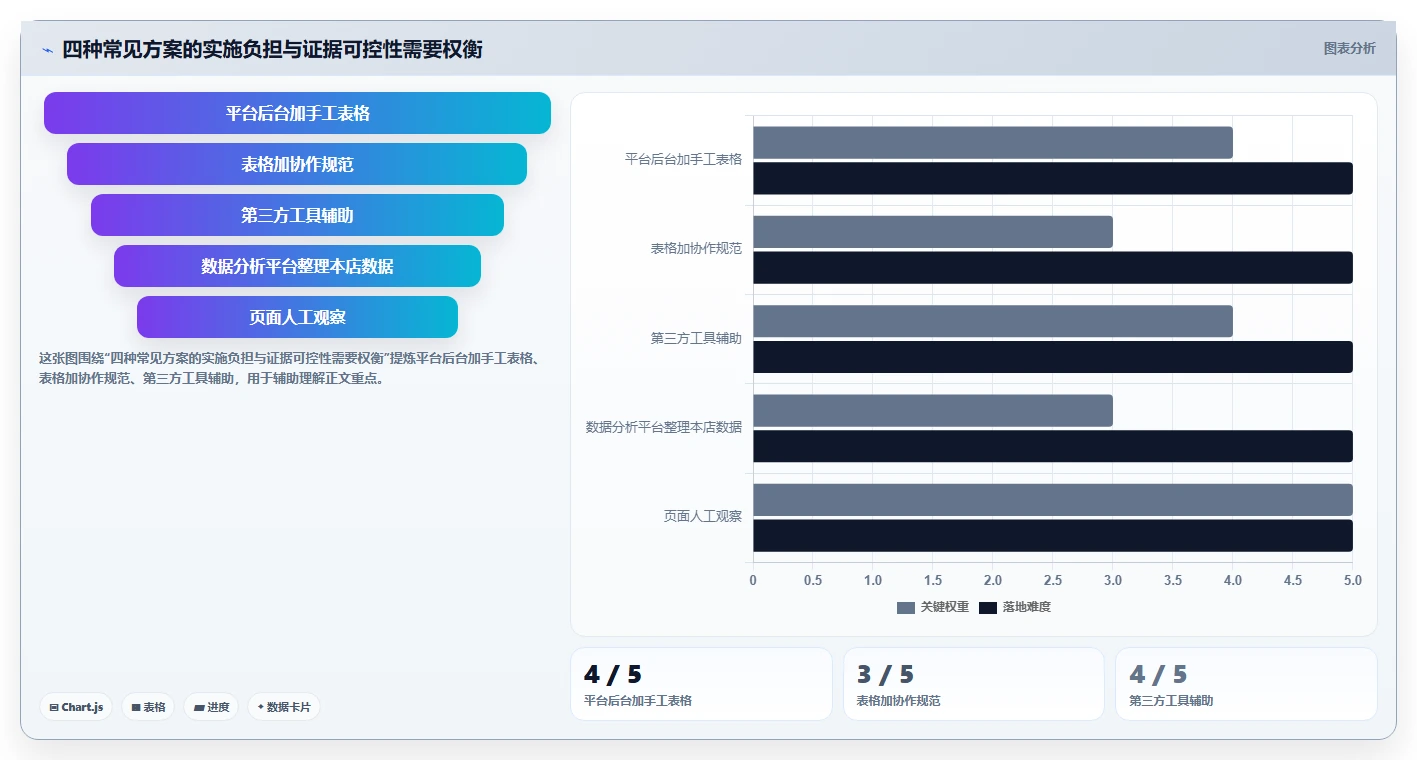This screenshot has height=760, width=1417.
Task: Click chart axis label 页面人工观察
Action: click(703, 516)
